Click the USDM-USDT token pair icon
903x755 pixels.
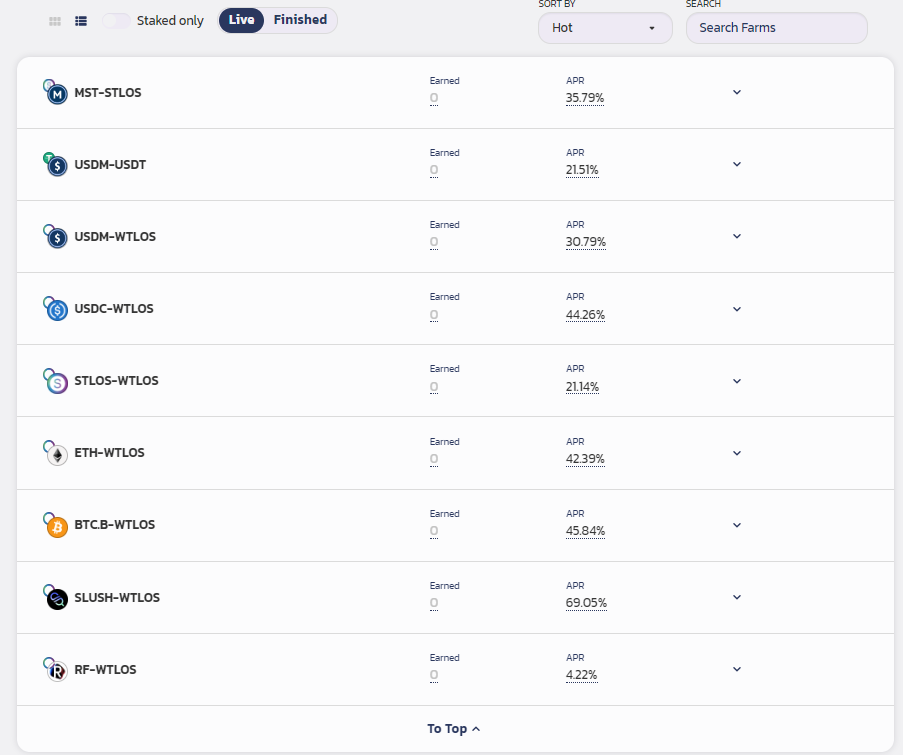point(56,165)
